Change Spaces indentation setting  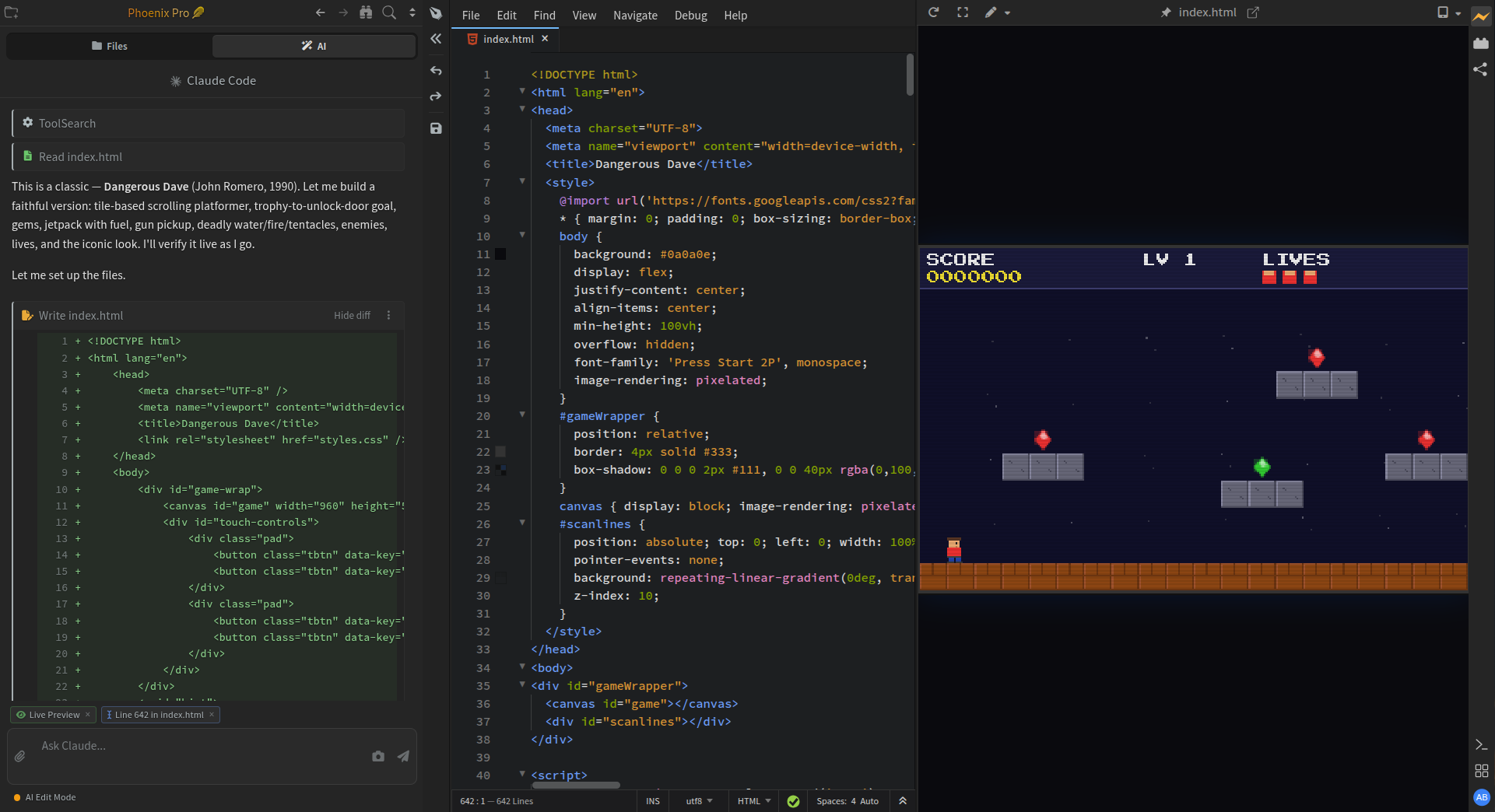click(x=836, y=801)
